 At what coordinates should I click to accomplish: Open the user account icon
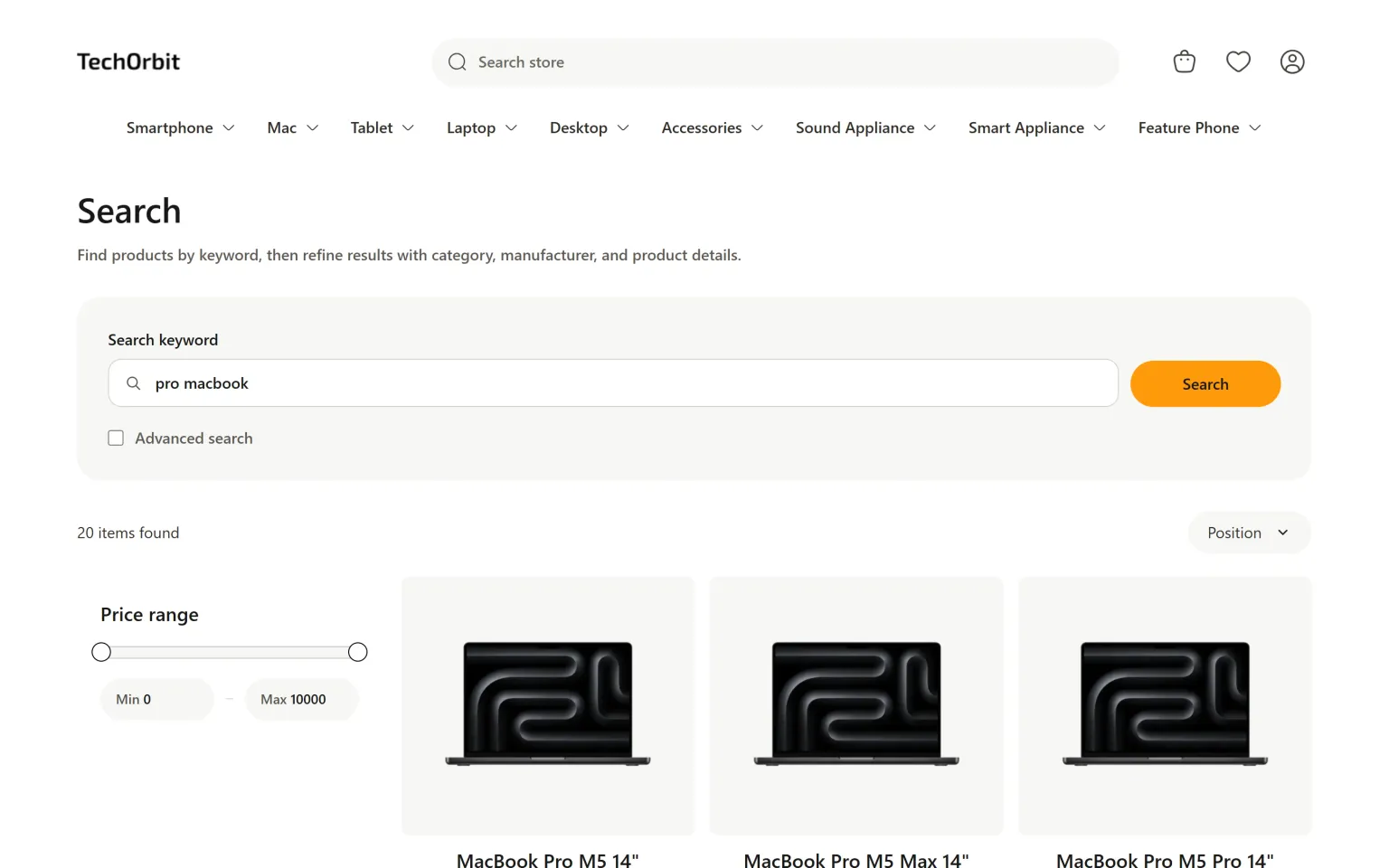(x=1292, y=61)
